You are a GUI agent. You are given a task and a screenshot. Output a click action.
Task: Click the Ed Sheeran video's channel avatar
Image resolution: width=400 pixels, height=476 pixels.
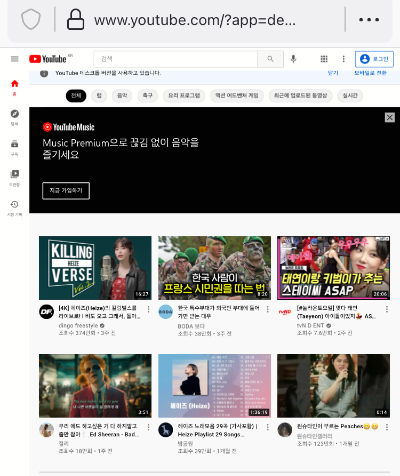(46, 430)
